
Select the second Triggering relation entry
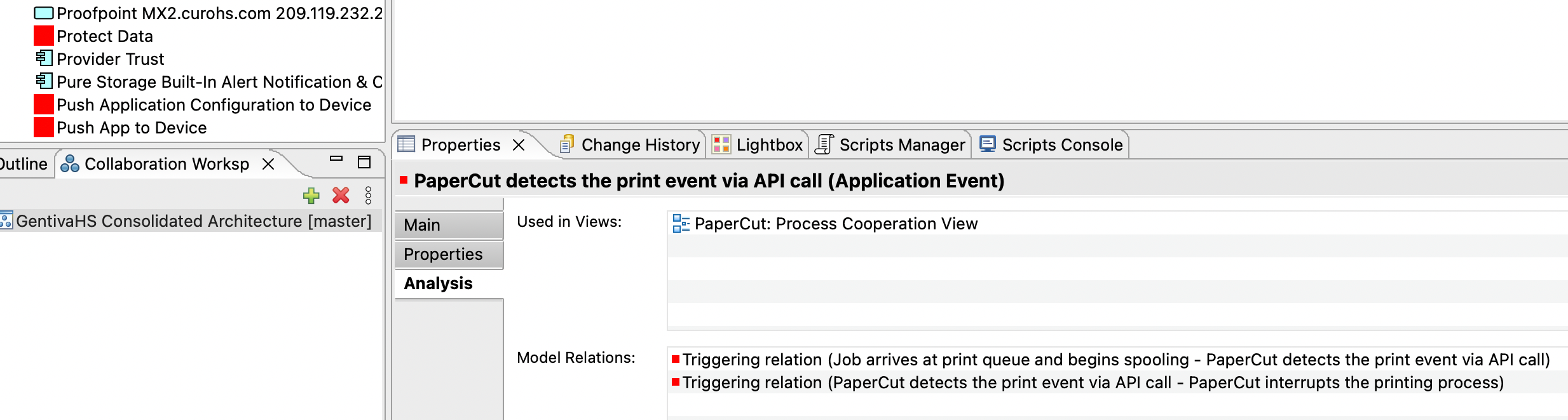(1081, 382)
